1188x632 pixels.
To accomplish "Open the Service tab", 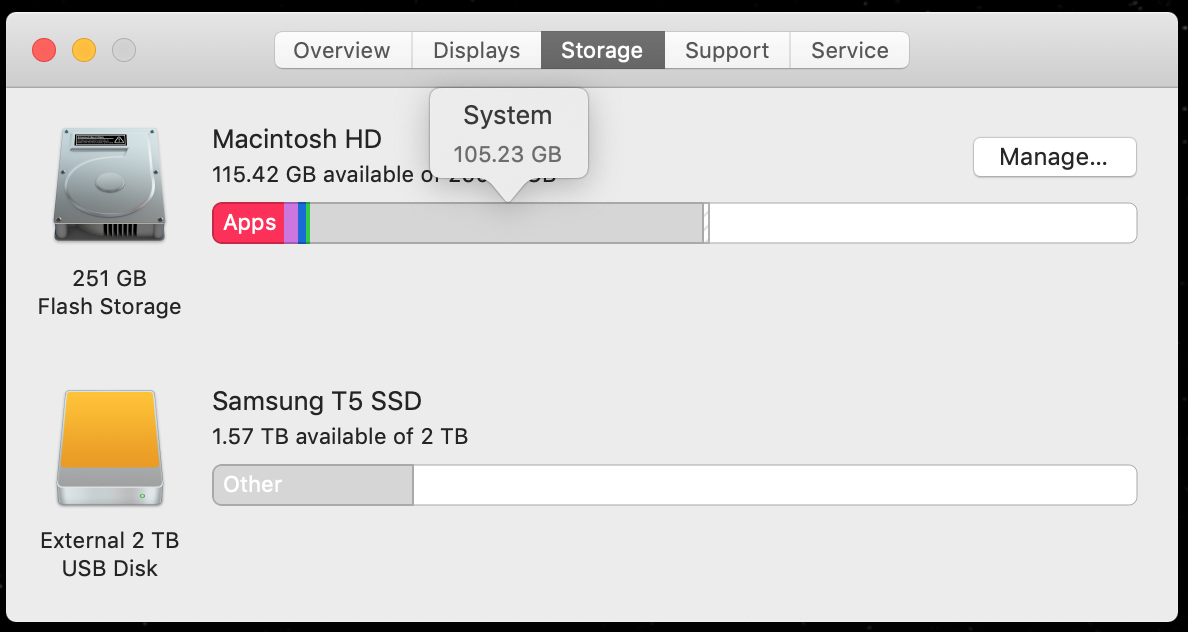I will tap(849, 50).
